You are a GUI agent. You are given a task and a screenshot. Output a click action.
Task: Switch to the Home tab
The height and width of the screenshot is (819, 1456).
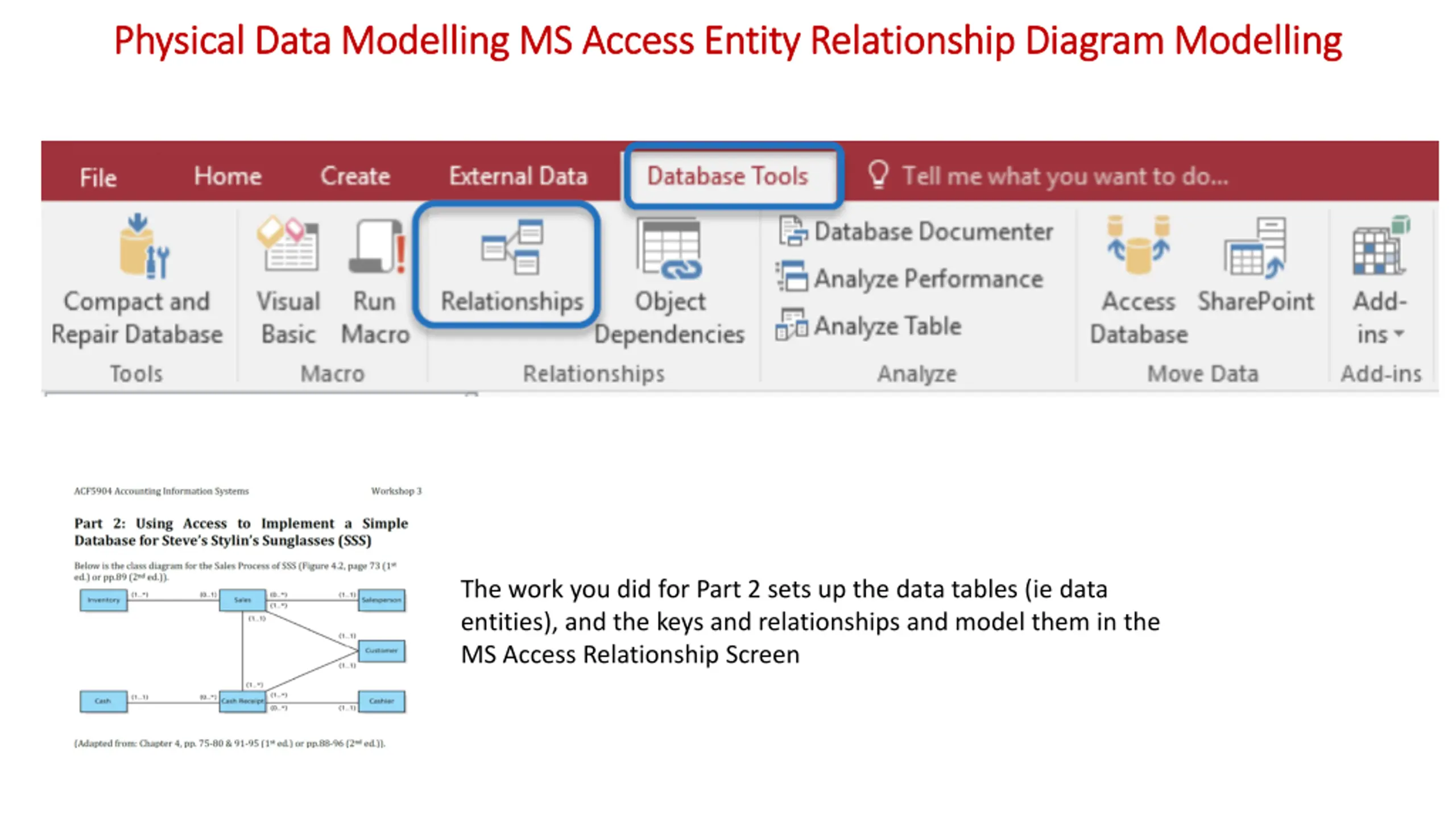[227, 176]
